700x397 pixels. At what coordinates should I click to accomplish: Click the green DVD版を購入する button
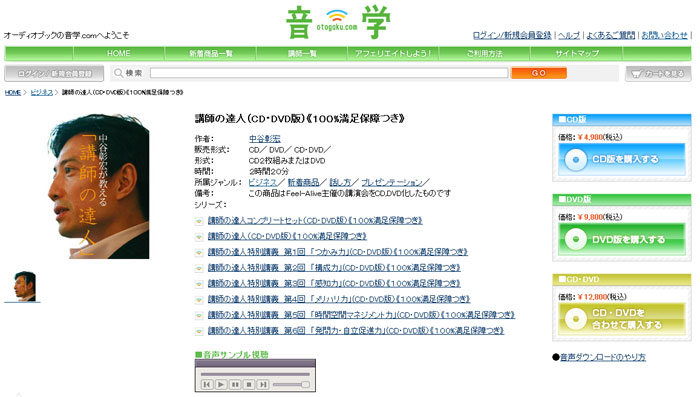pos(621,239)
